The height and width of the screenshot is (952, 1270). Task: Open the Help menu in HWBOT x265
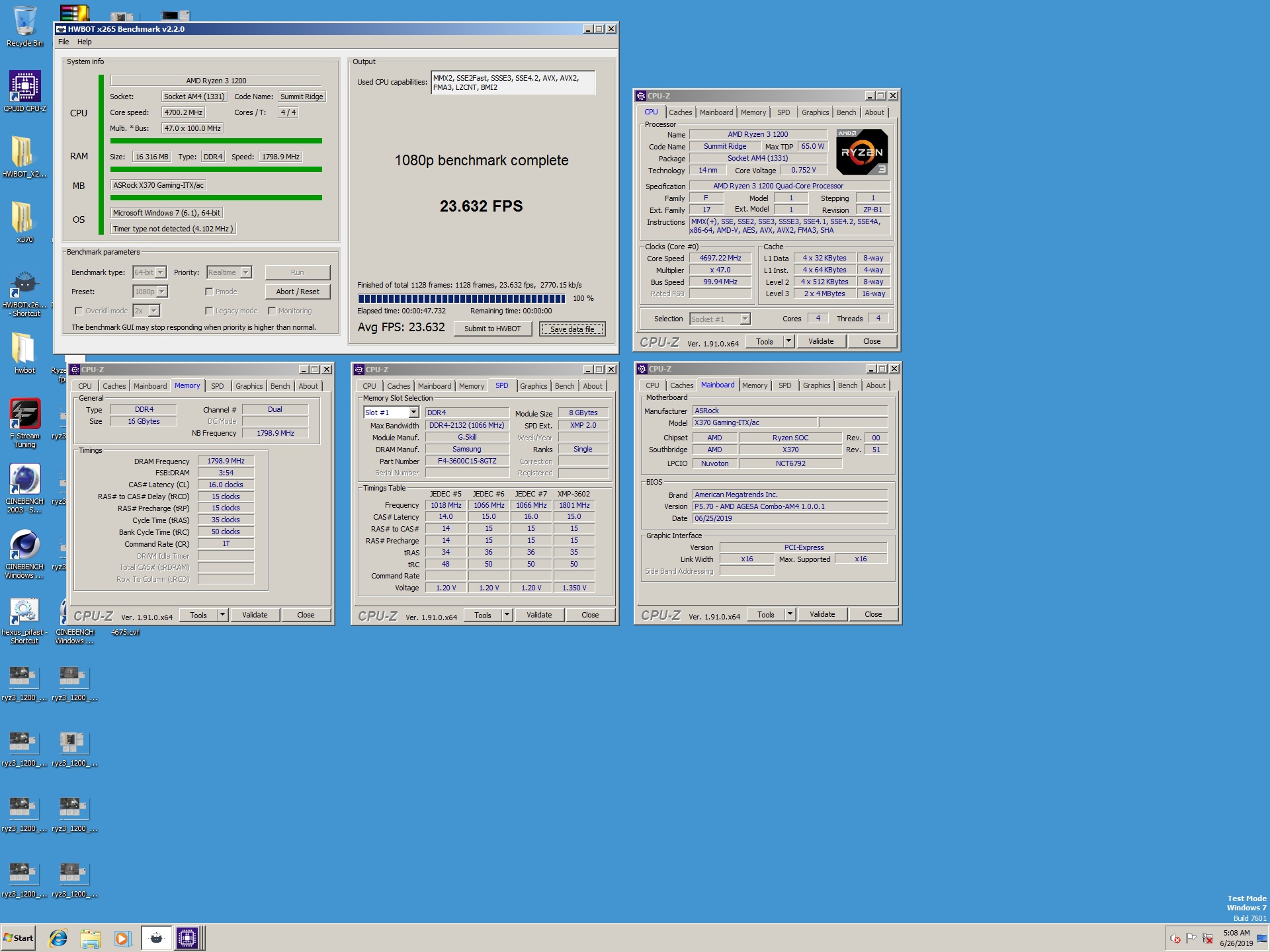click(85, 42)
